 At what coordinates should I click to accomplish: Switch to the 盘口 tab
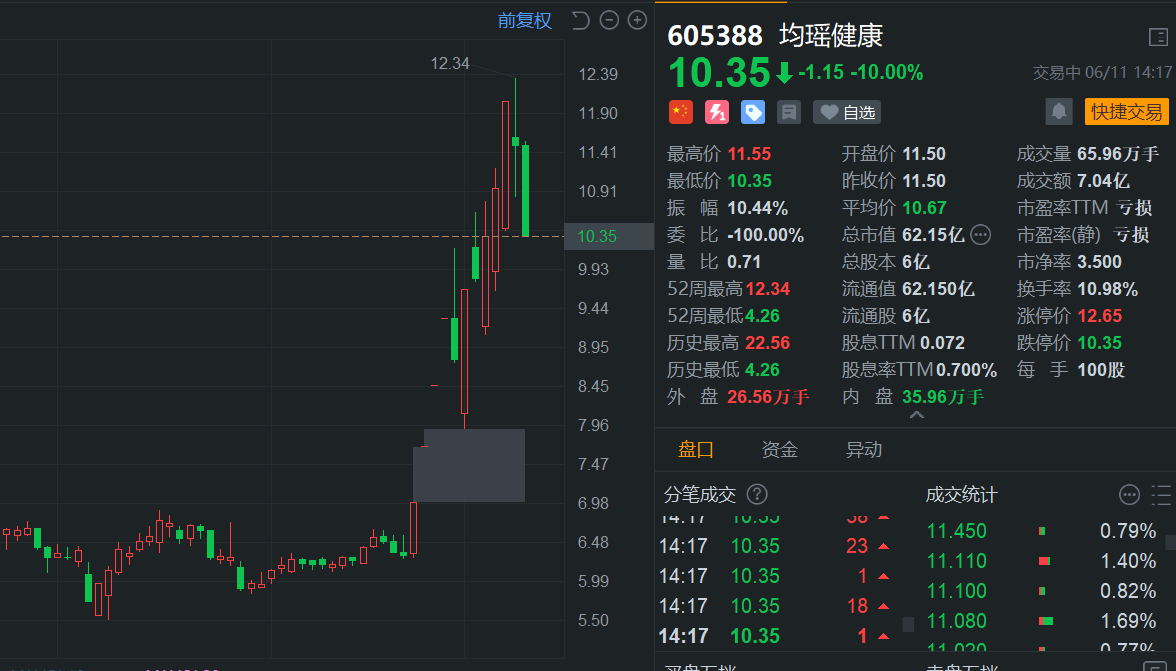click(x=696, y=449)
